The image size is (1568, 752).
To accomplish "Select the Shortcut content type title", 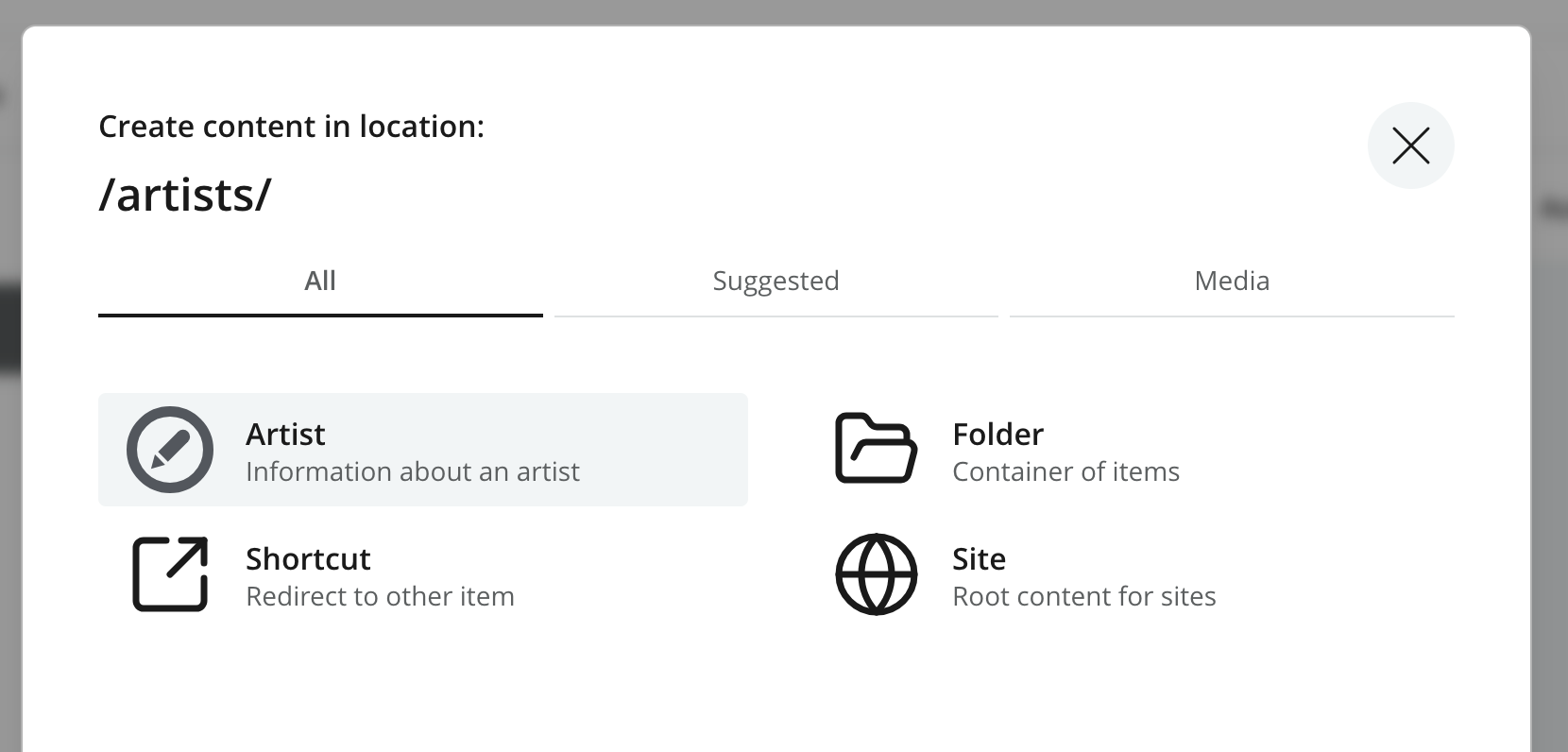I will click(308, 559).
